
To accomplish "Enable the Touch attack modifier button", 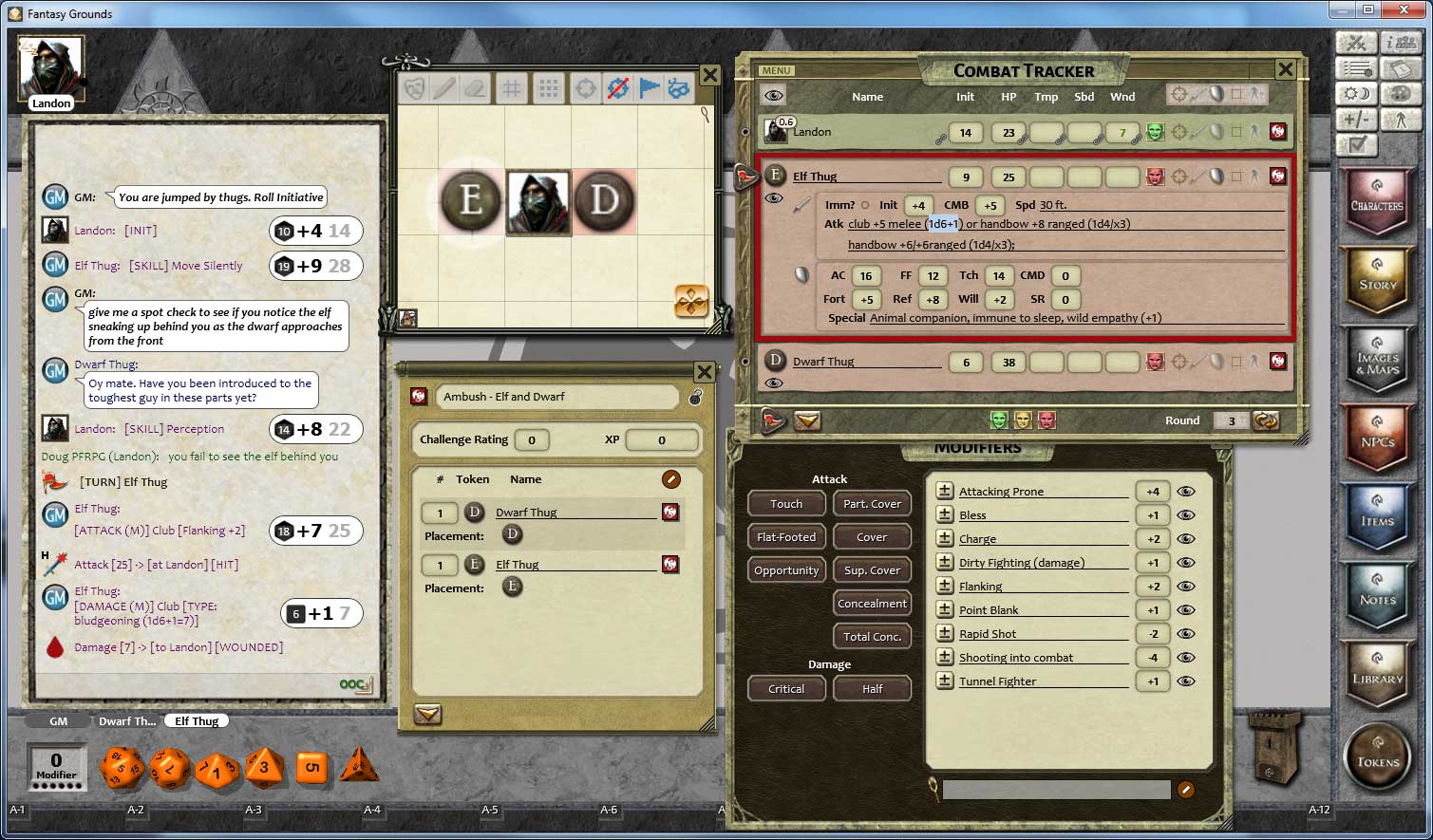I will [785, 503].
